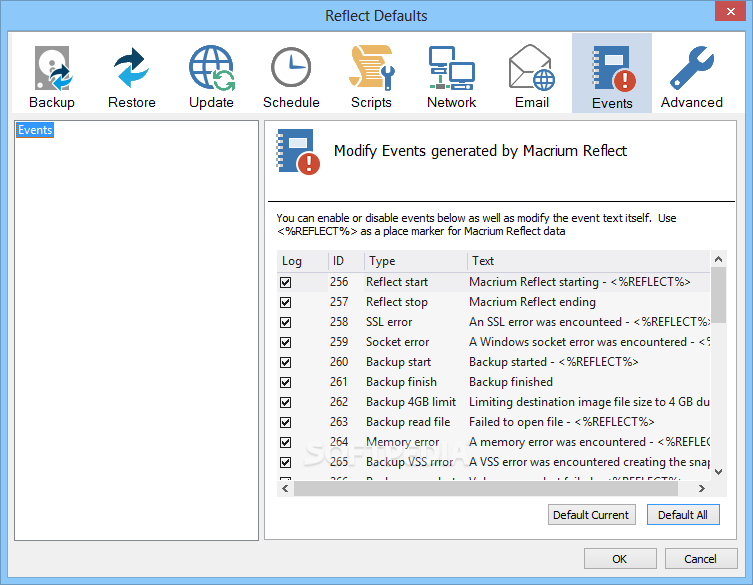Confirm settings with OK button
Screen dimensions: 753x585
(620, 559)
